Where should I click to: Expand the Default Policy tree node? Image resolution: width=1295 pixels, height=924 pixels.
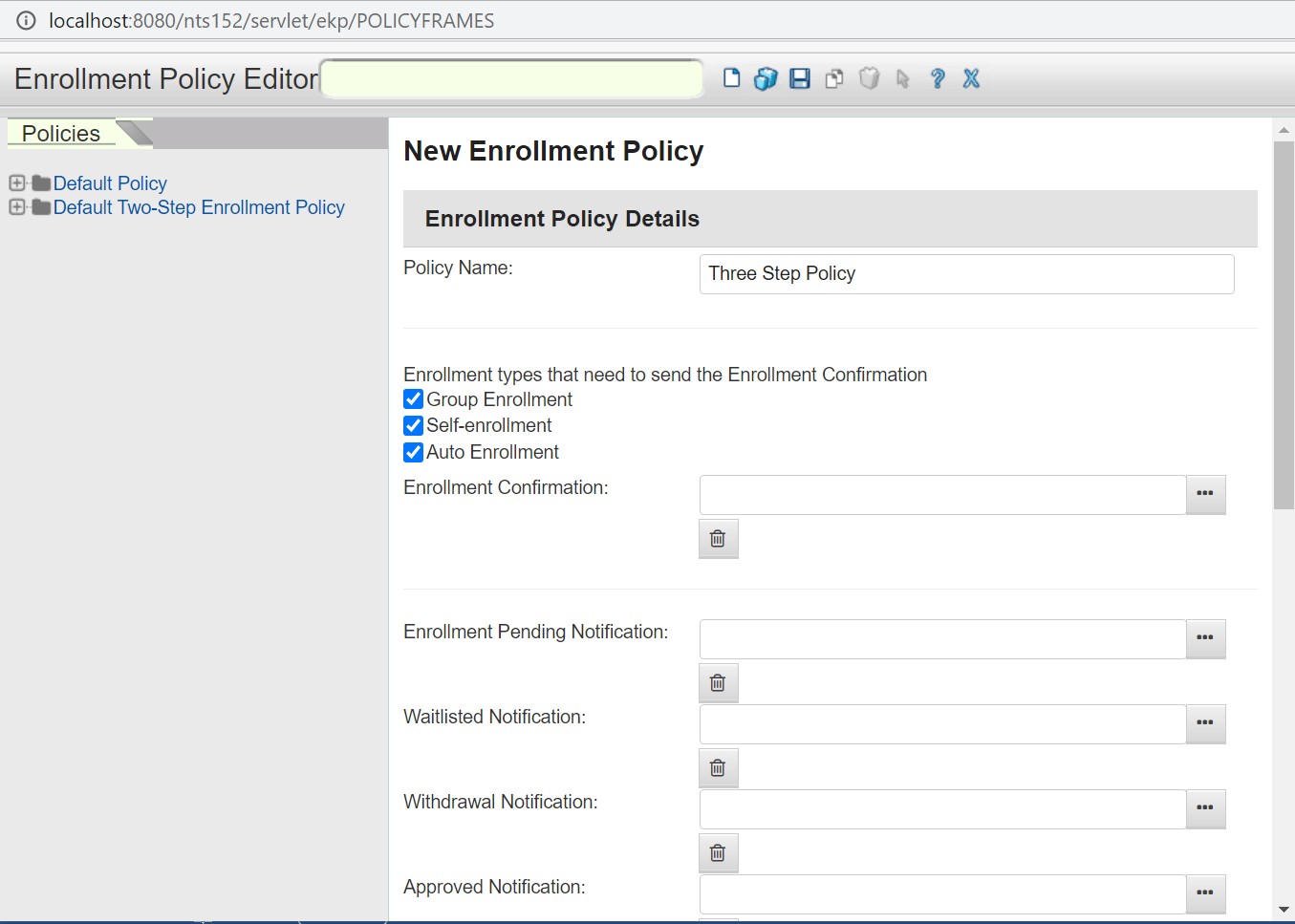pyautogui.click(x=16, y=183)
